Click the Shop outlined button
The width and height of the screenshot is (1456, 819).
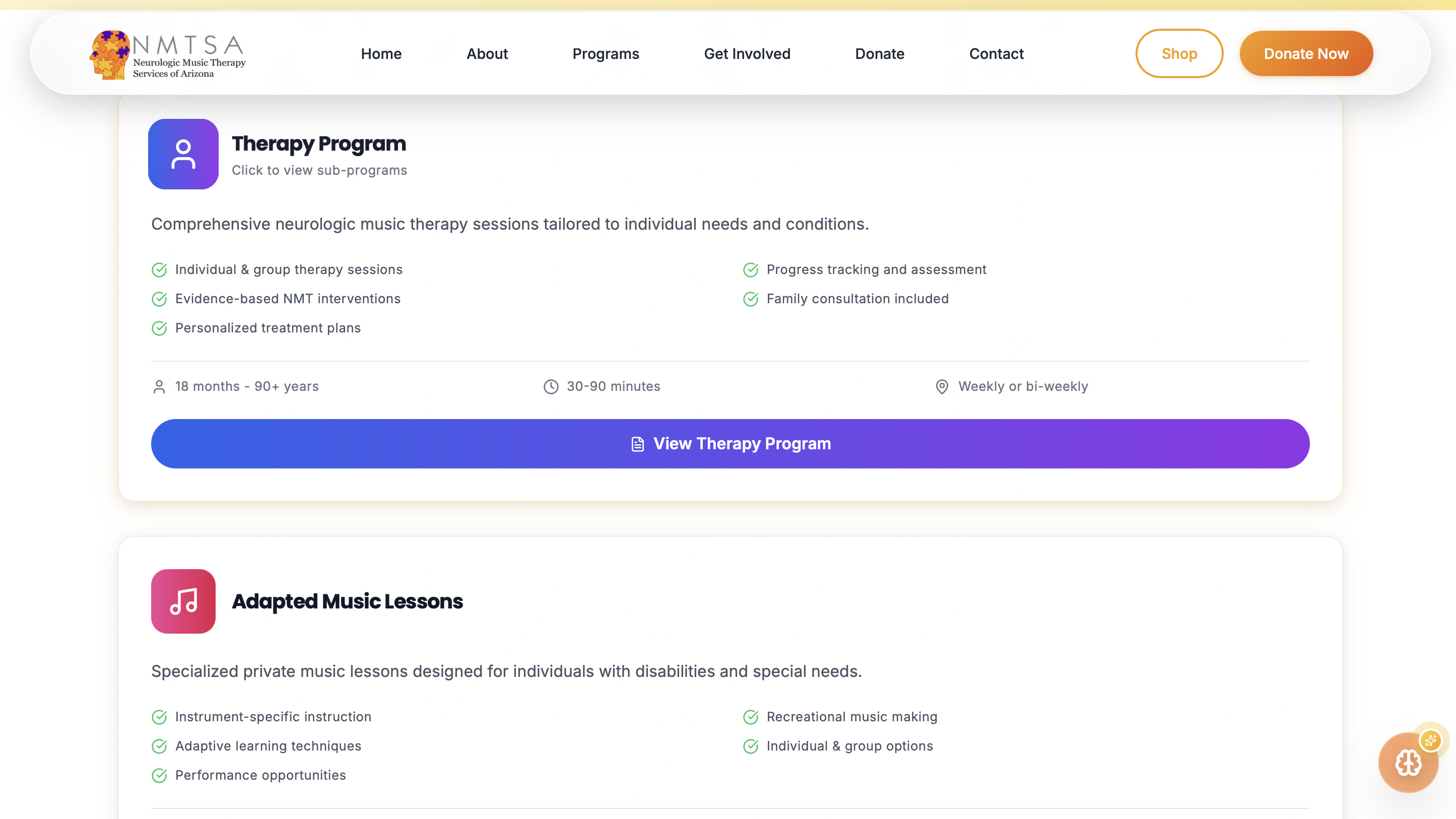tap(1179, 54)
